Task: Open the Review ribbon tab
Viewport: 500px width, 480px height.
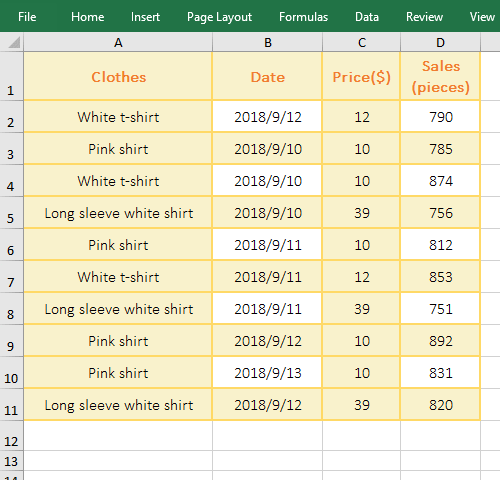Action: point(424,17)
